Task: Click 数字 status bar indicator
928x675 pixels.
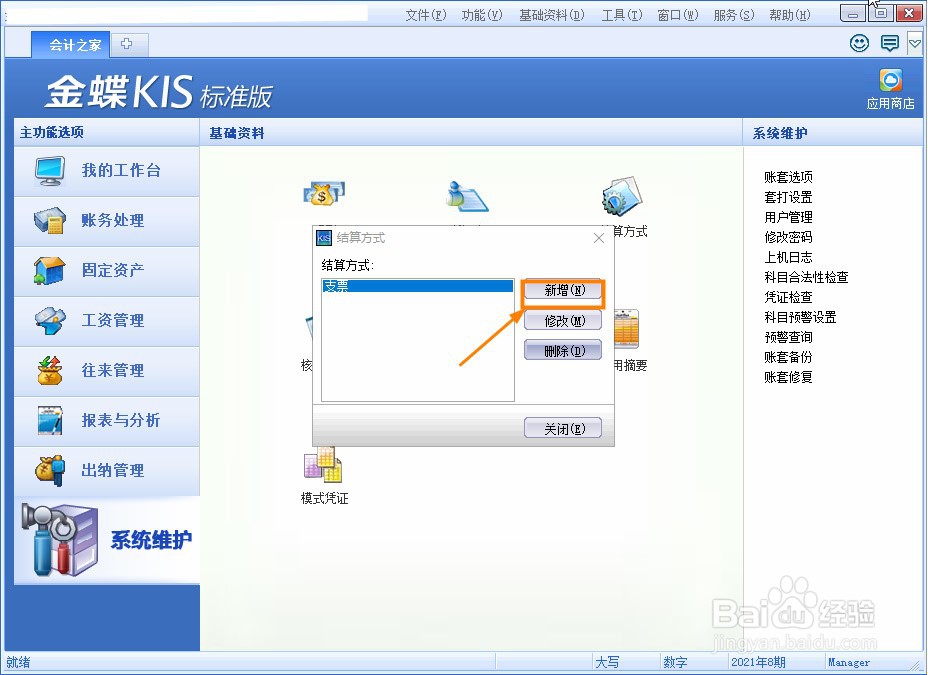Action: pos(675,662)
